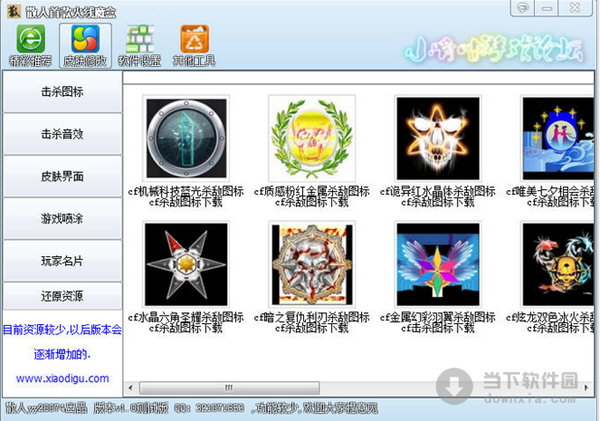This screenshot has height=421, width=600.
Task: Click the 还原资源 button
Action: [x=62, y=296]
